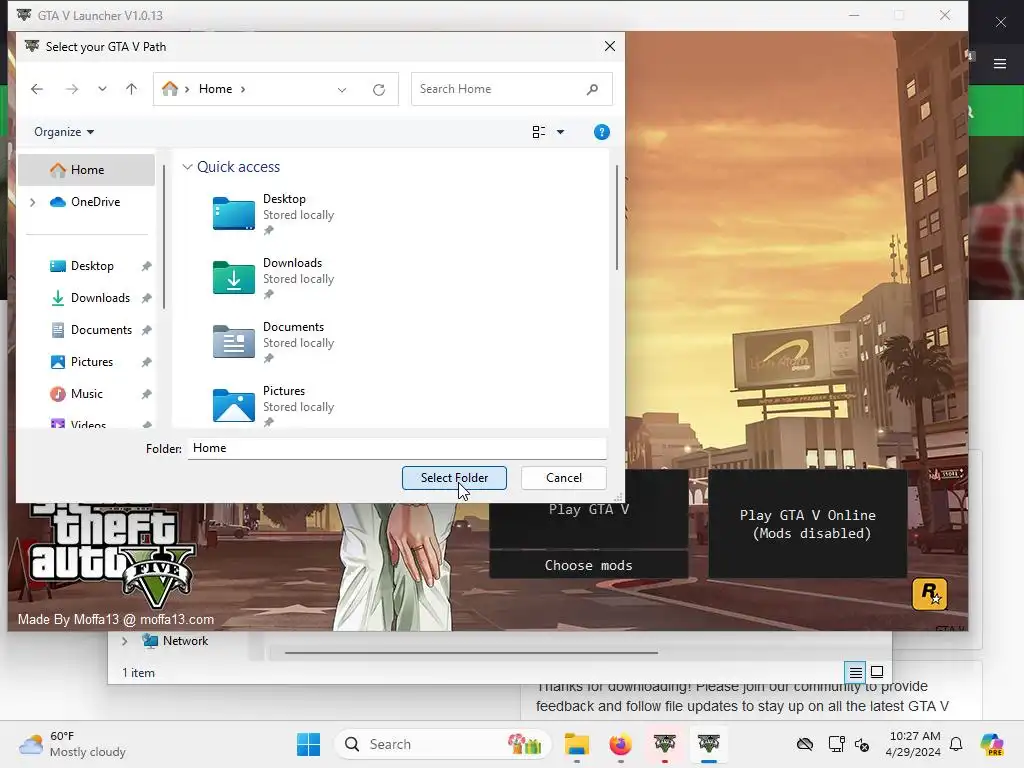Go back in the folder dialog
This screenshot has width=1024, height=768.
click(37, 89)
